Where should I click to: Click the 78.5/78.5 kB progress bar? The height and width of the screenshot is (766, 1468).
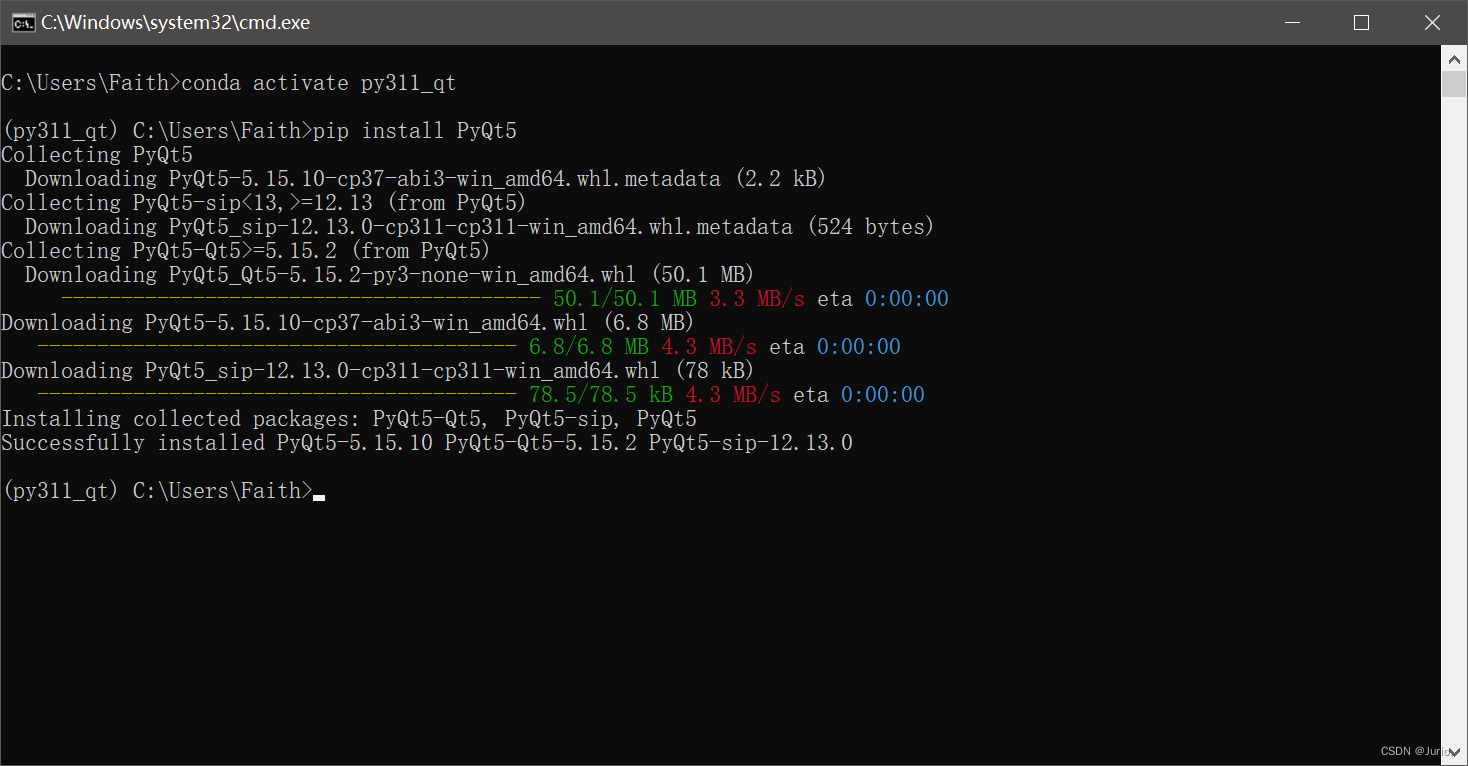(277, 395)
